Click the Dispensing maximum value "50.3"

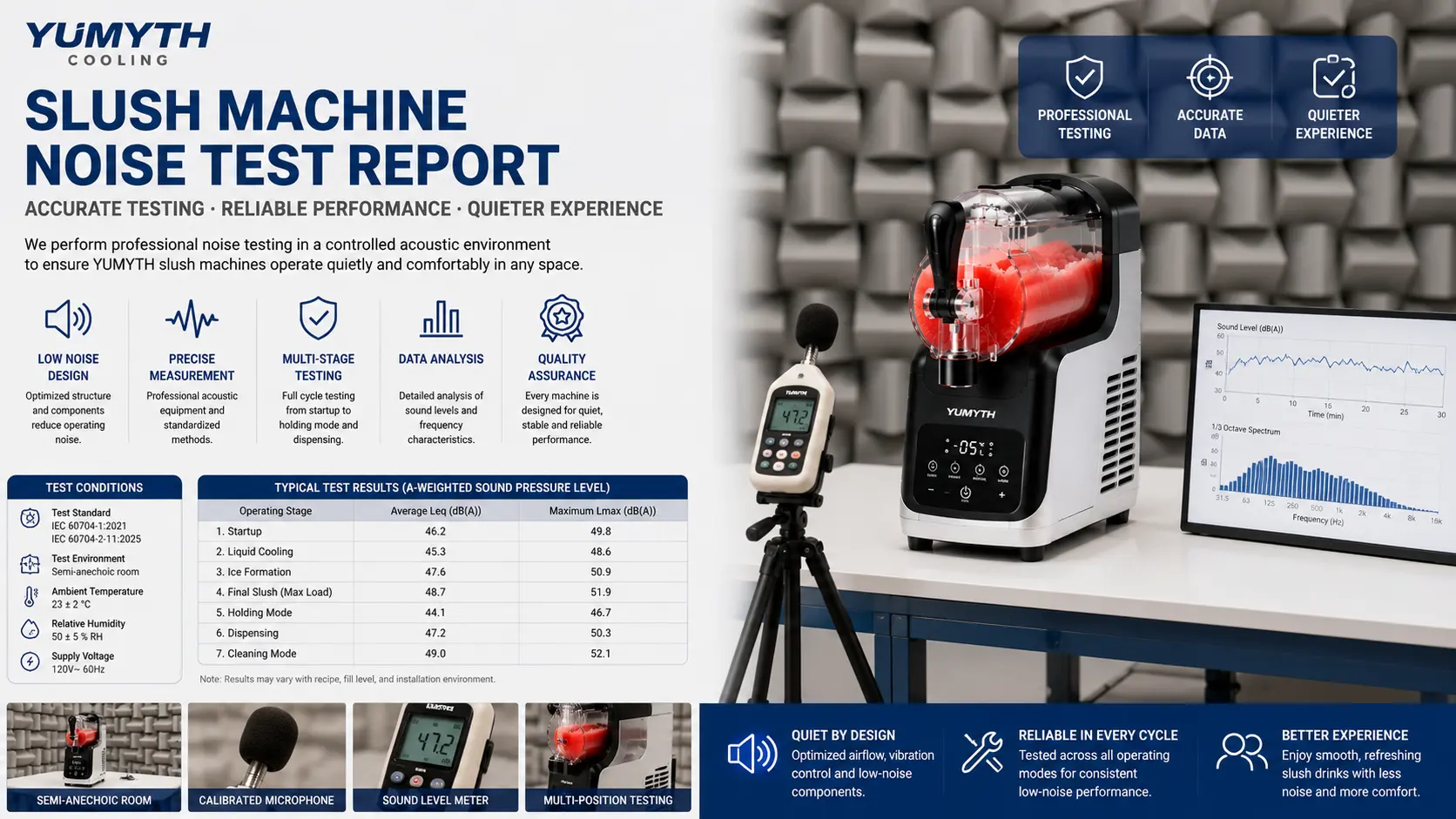(x=601, y=633)
